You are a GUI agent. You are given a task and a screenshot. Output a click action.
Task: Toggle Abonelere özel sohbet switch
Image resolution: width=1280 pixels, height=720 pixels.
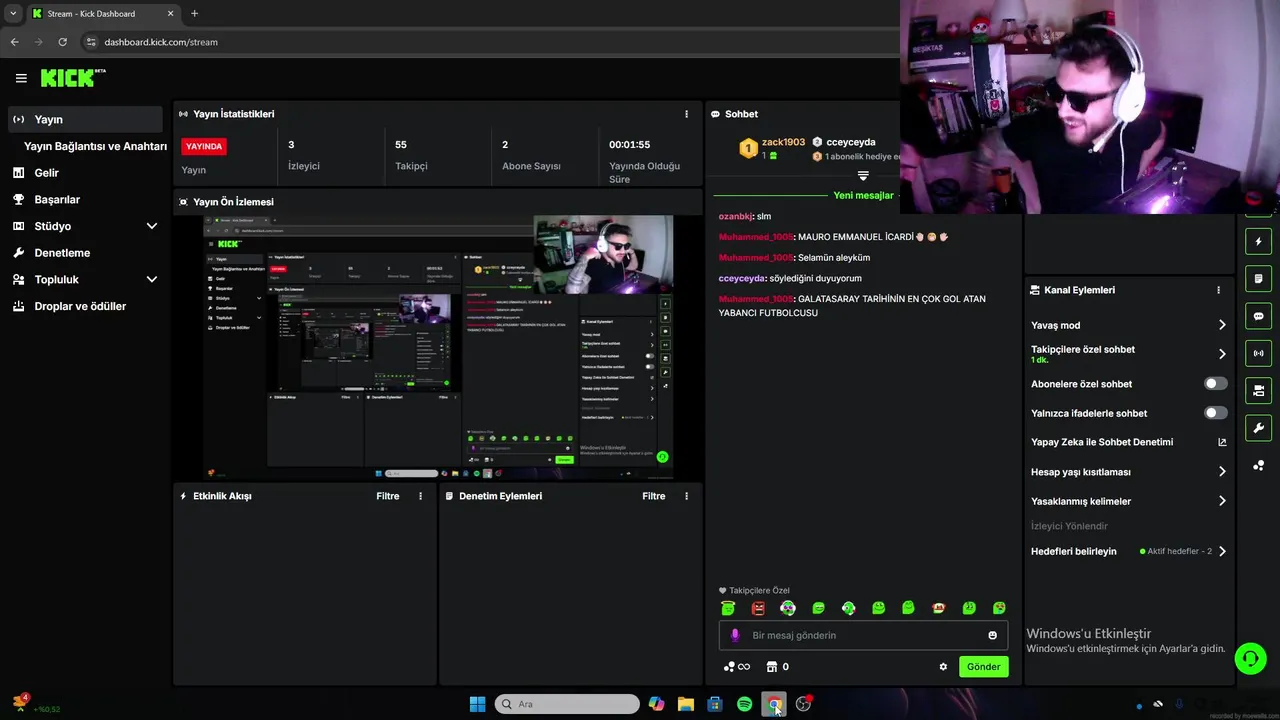tap(1215, 384)
